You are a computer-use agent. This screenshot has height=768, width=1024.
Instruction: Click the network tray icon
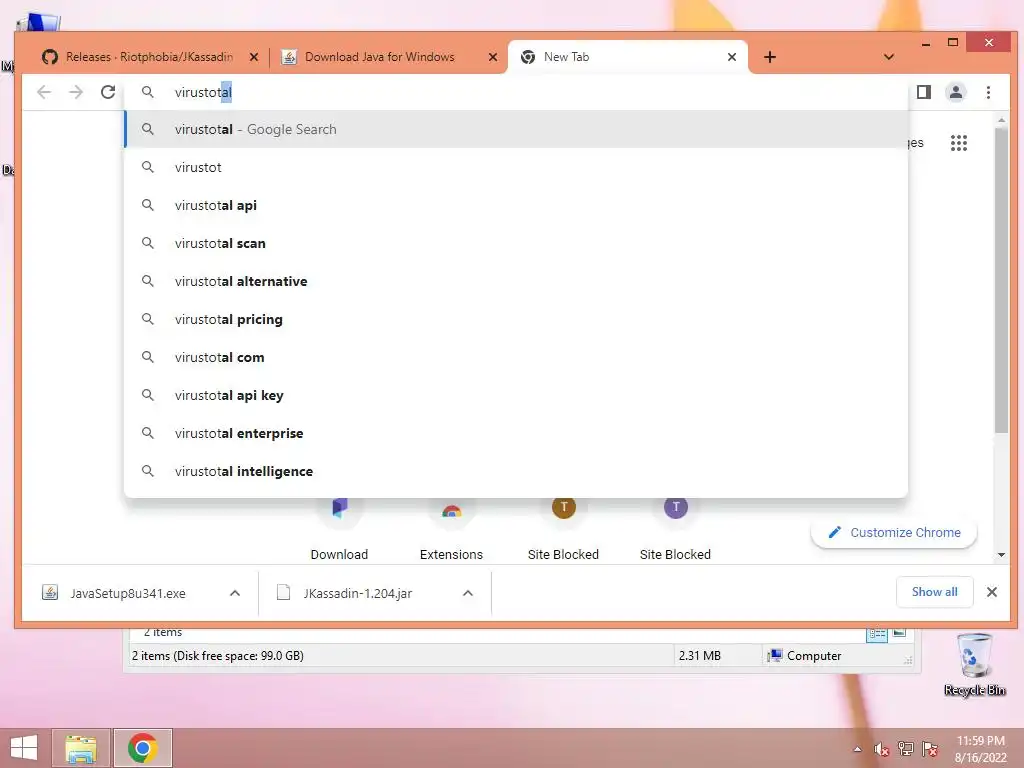click(906, 749)
